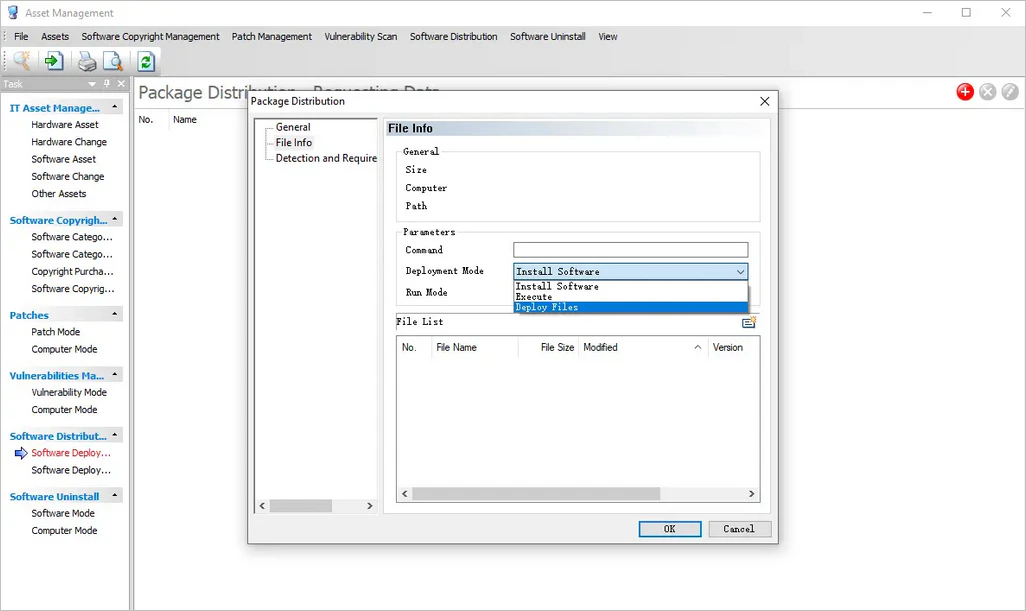Choose Deploy Files from dropdown list
Screen dimensions: 1026x611
click(631, 307)
